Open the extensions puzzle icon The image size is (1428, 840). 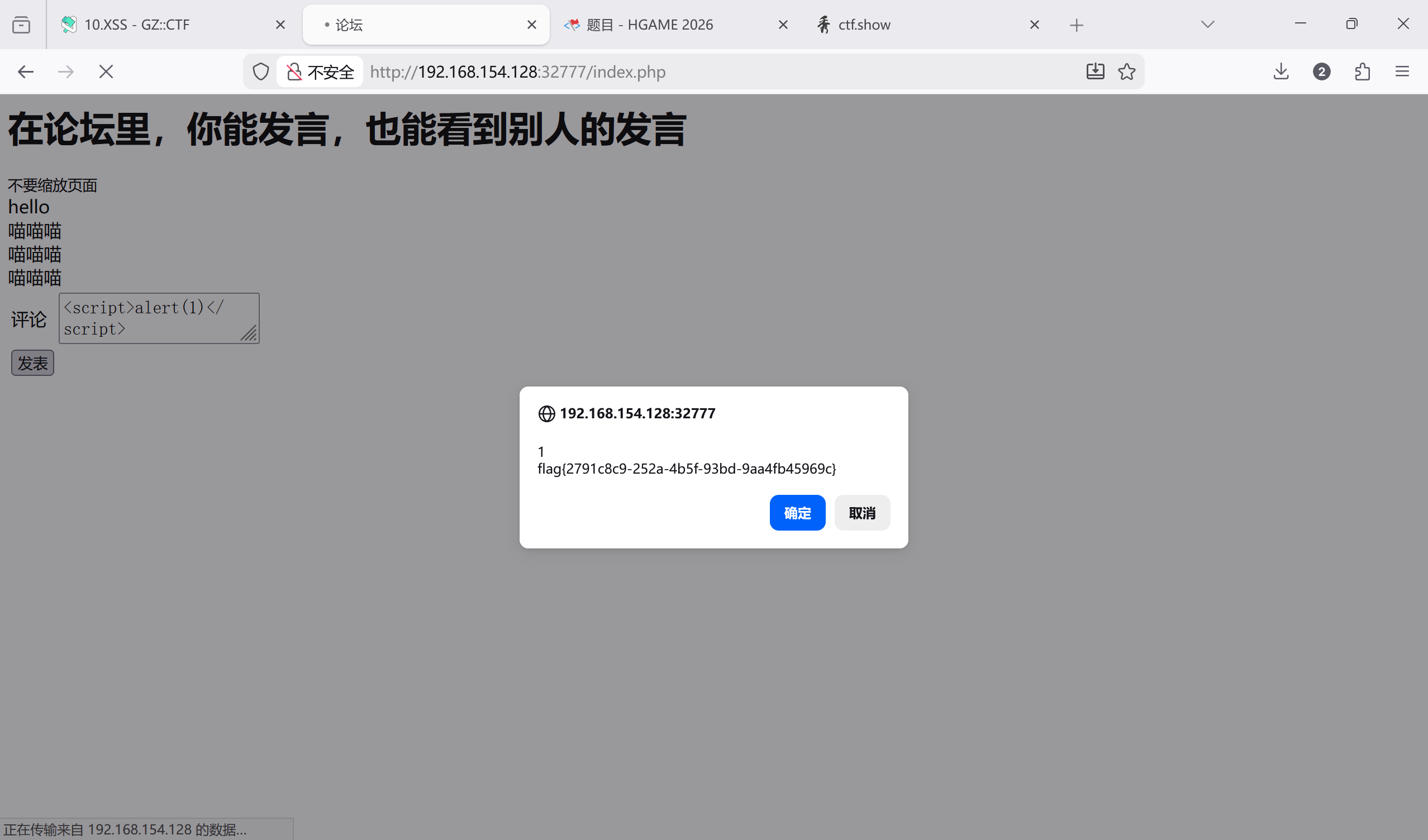(x=1362, y=72)
